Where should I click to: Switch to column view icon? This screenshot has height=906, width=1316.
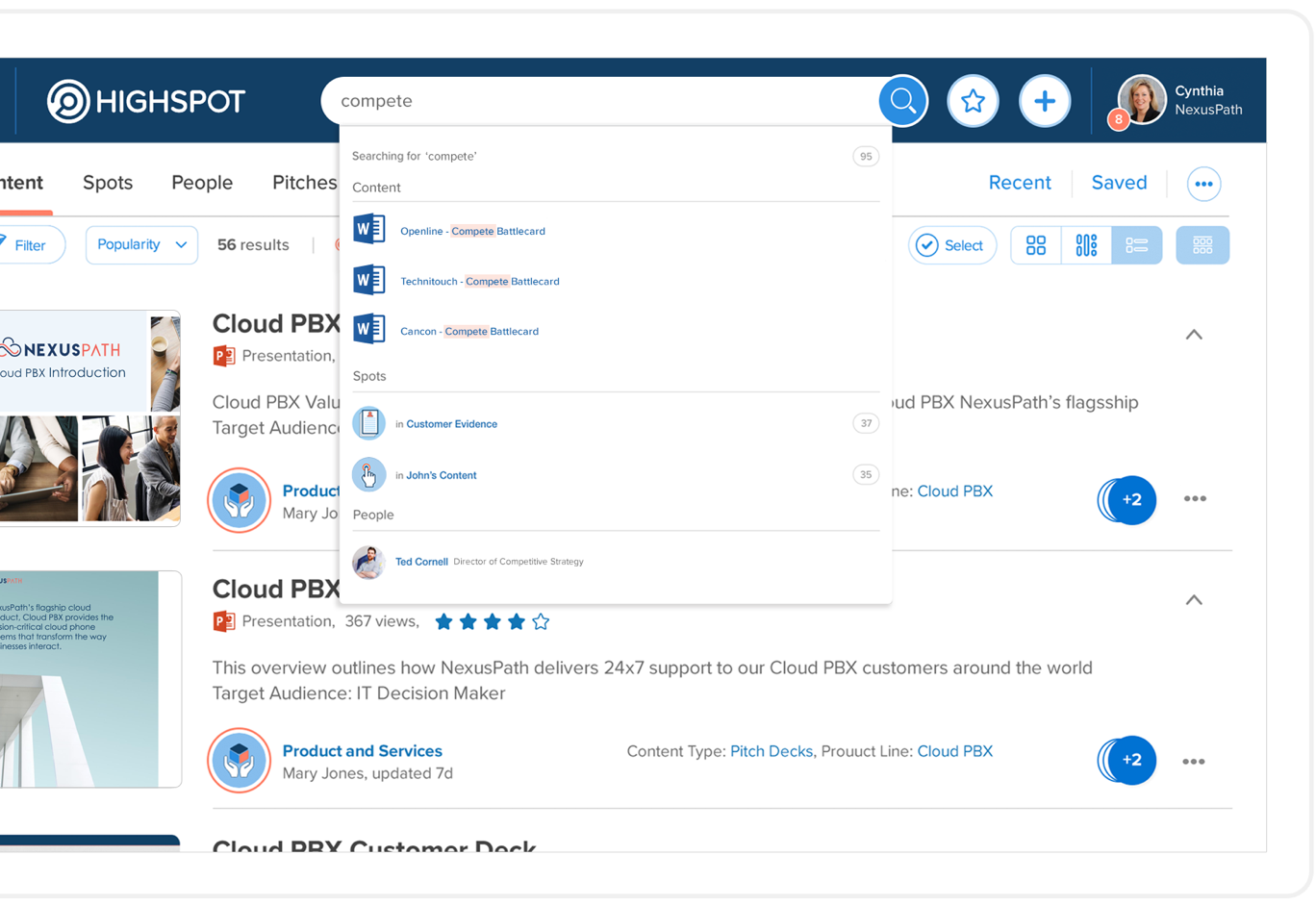point(1086,245)
